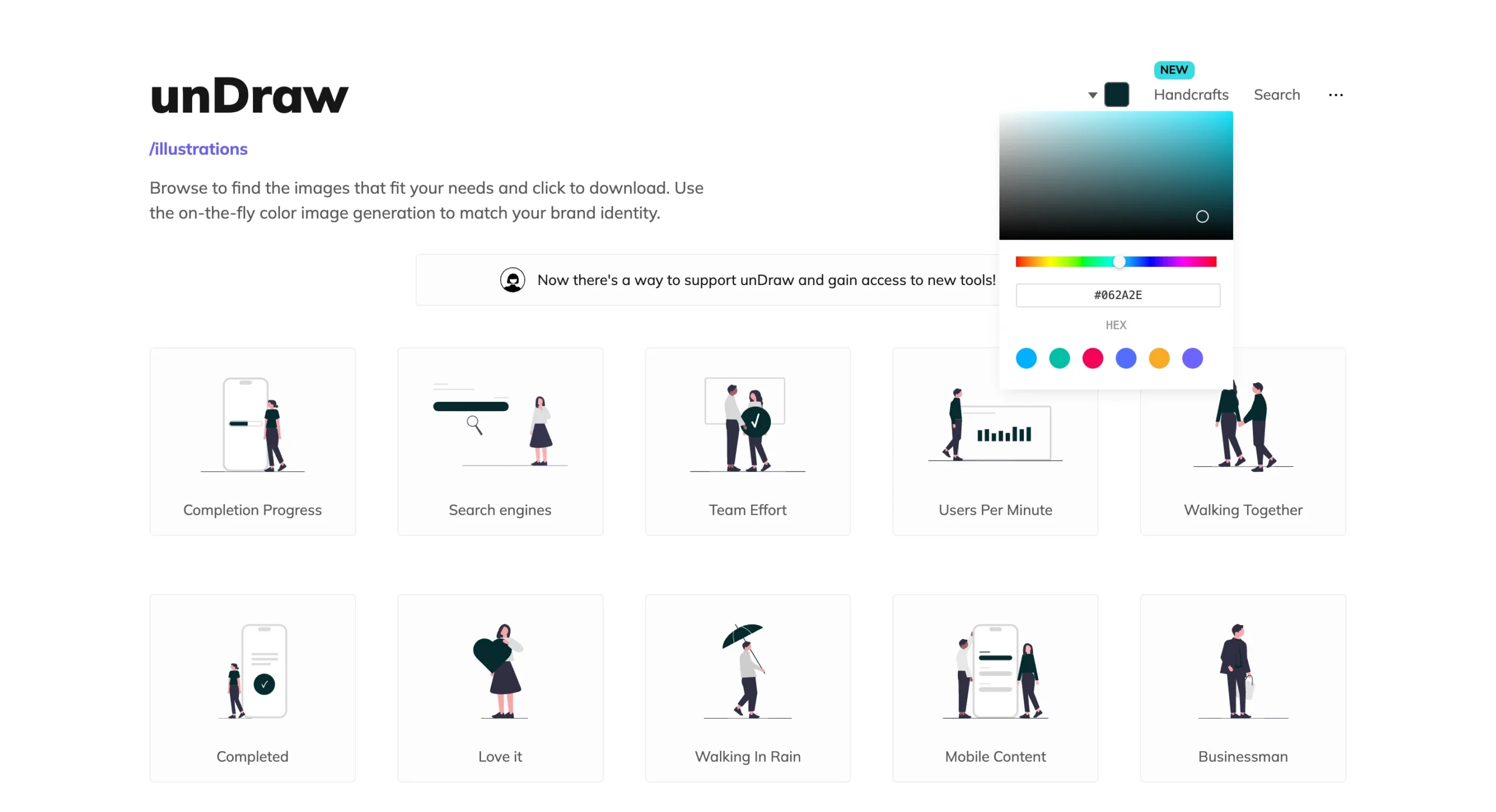Click the dark teal current color swatch
Screen dimensions: 1496x812
click(1116, 95)
